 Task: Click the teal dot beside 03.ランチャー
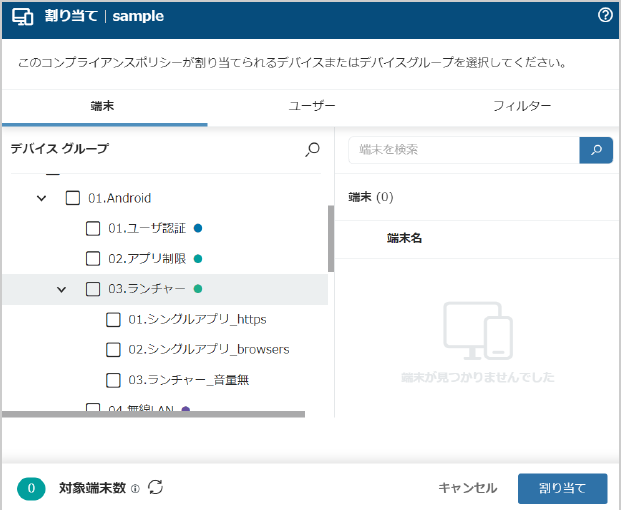coord(198,289)
